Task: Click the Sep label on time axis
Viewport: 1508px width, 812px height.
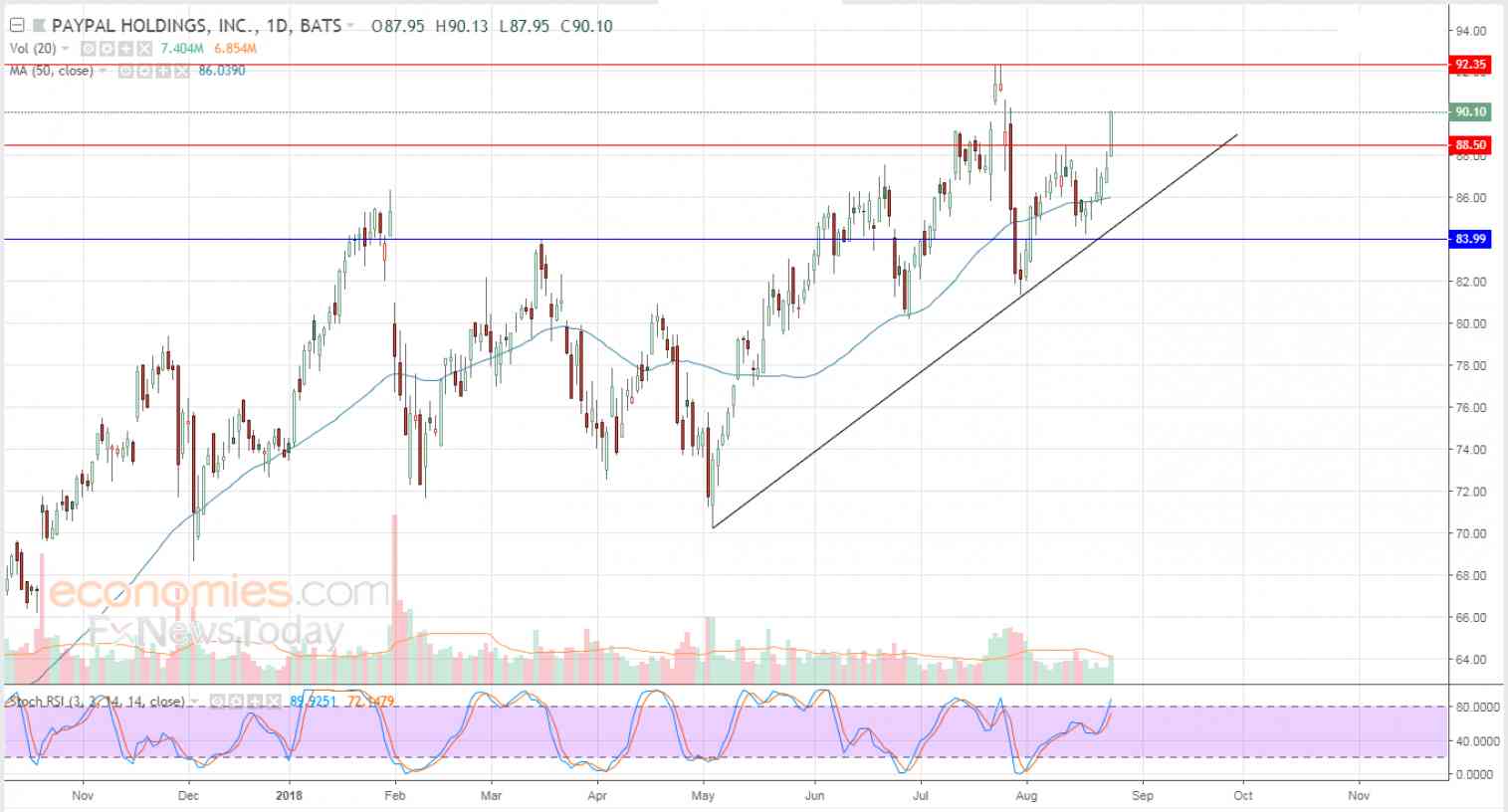Action: pos(1142,796)
